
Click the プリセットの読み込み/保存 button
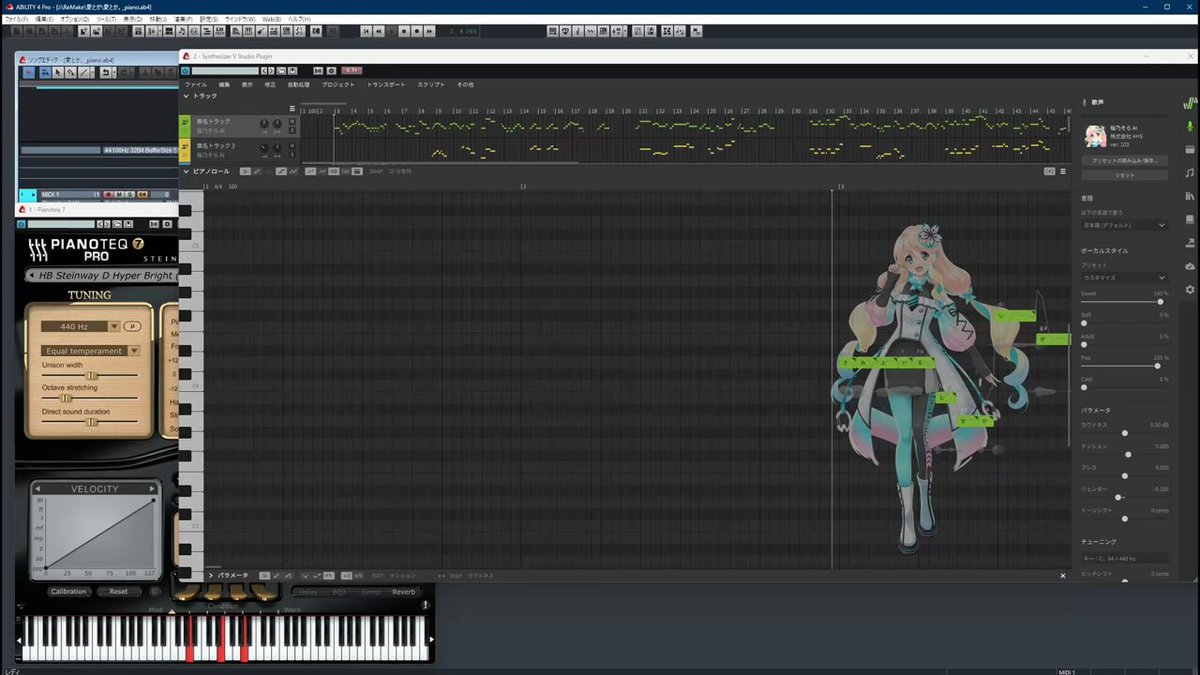(x=1124, y=160)
